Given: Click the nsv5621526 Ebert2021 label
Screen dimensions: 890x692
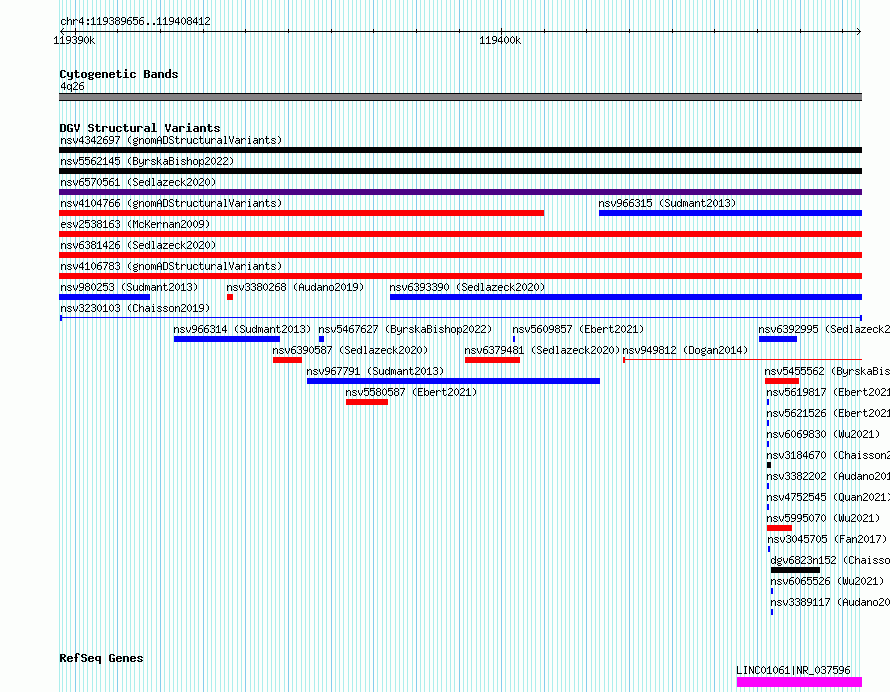Looking at the screenshot, I should pos(828,413).
